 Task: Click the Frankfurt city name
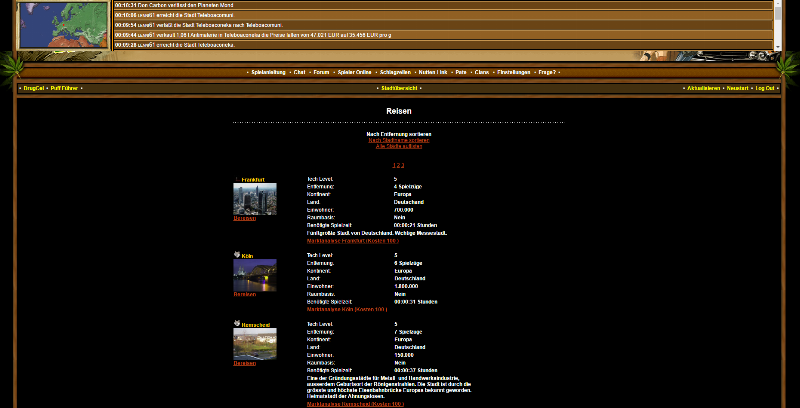point(253,180)
